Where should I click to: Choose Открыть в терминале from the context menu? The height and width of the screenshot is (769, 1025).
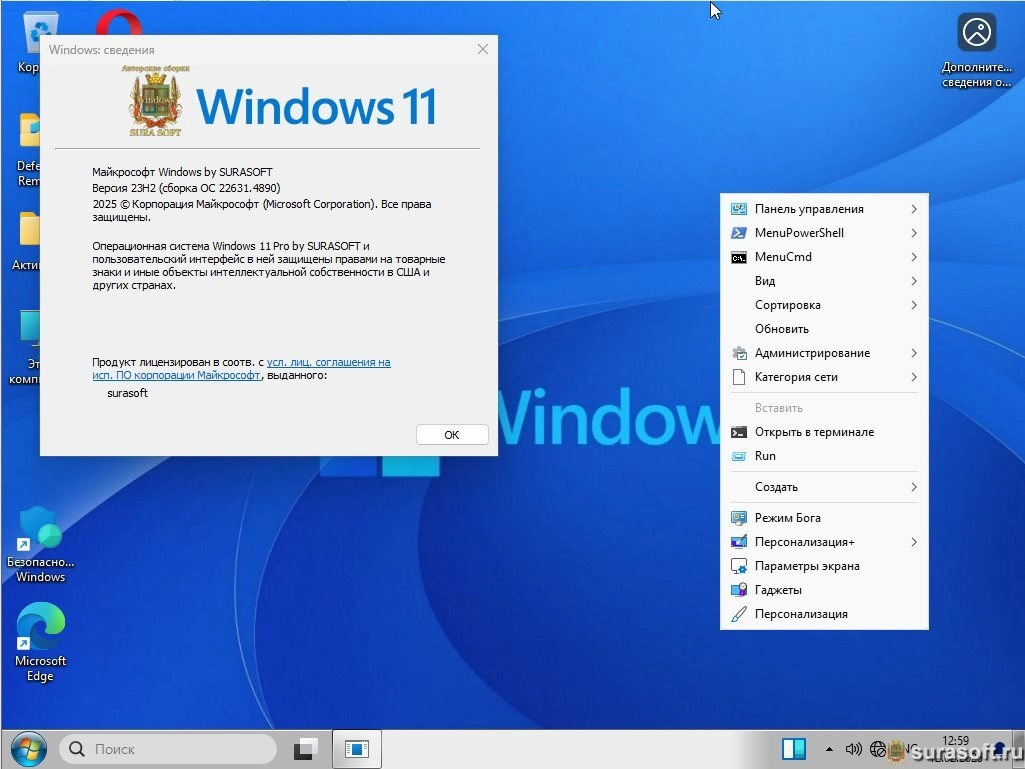(x=824, y=432)
